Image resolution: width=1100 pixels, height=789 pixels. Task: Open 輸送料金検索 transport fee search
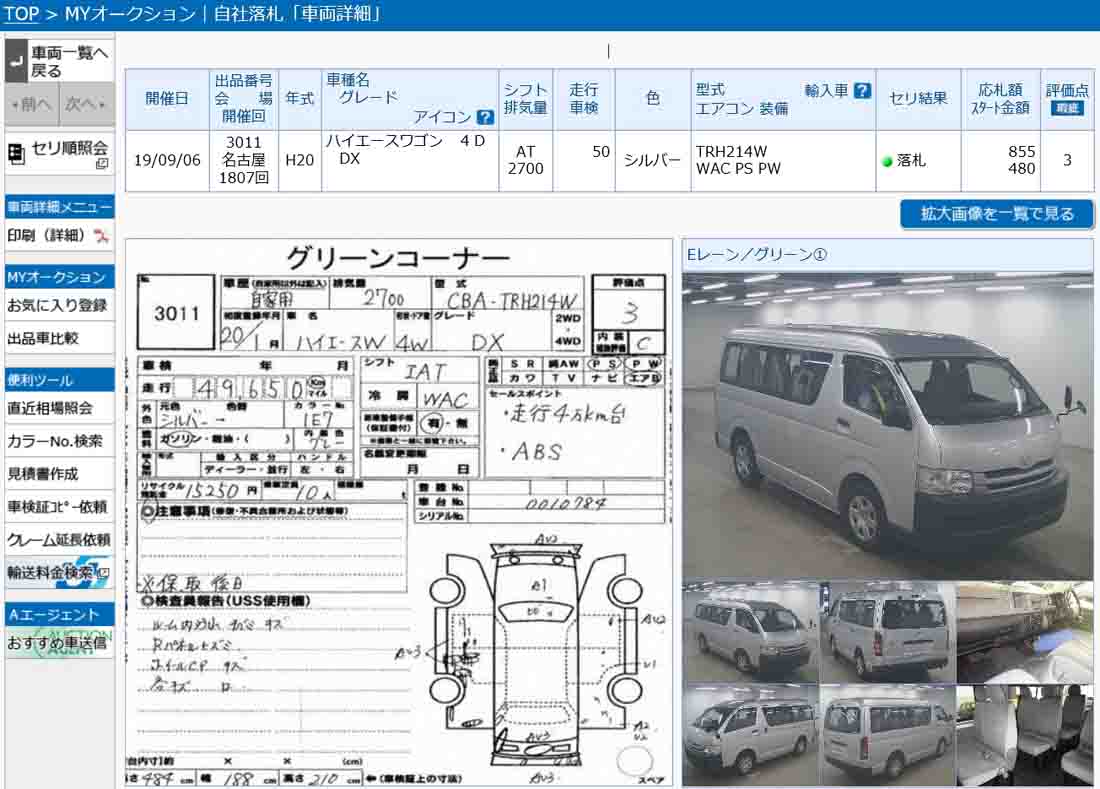tap(60, 572)
